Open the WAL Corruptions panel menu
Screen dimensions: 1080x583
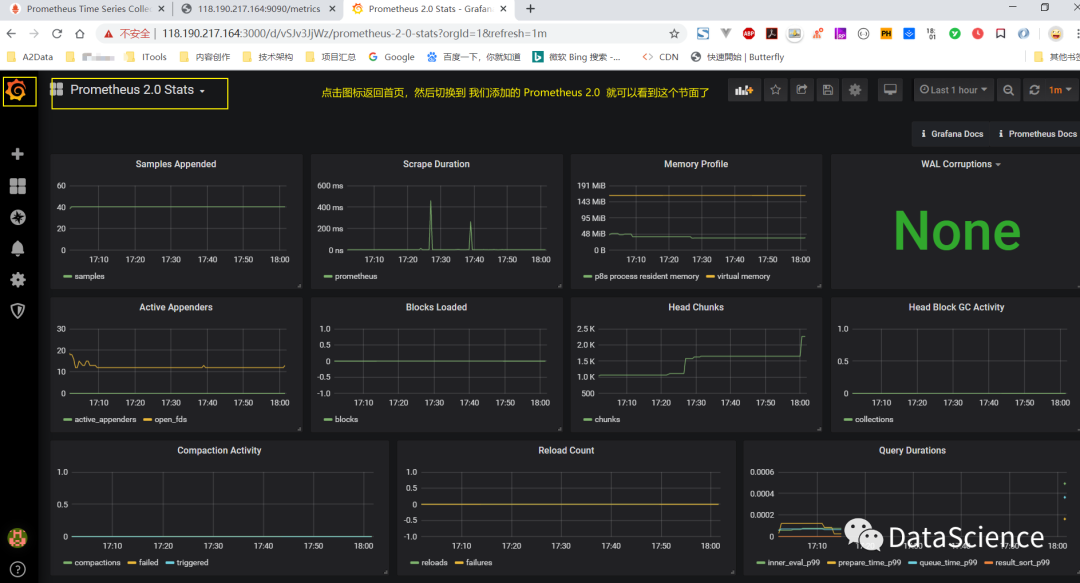coord(961,164)
